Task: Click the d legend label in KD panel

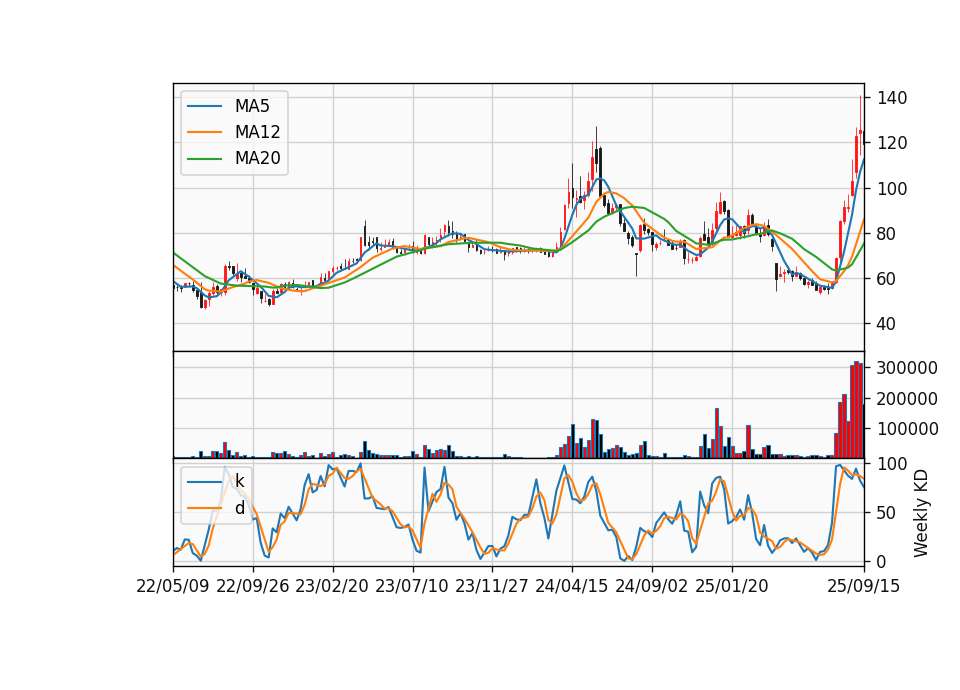Action: click(239, 508)
